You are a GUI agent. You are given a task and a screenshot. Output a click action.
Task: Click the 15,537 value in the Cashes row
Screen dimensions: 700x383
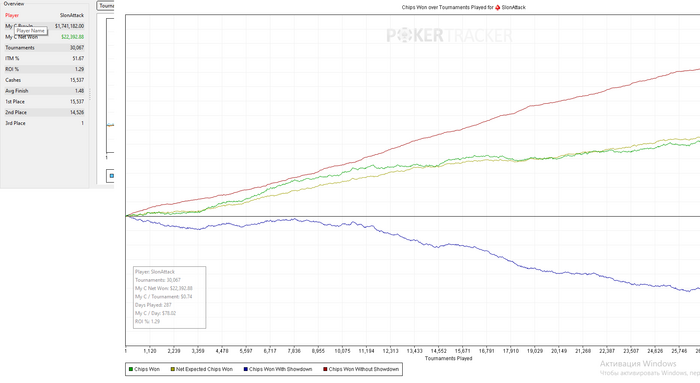pyautogui.click(x=77, y=80)
